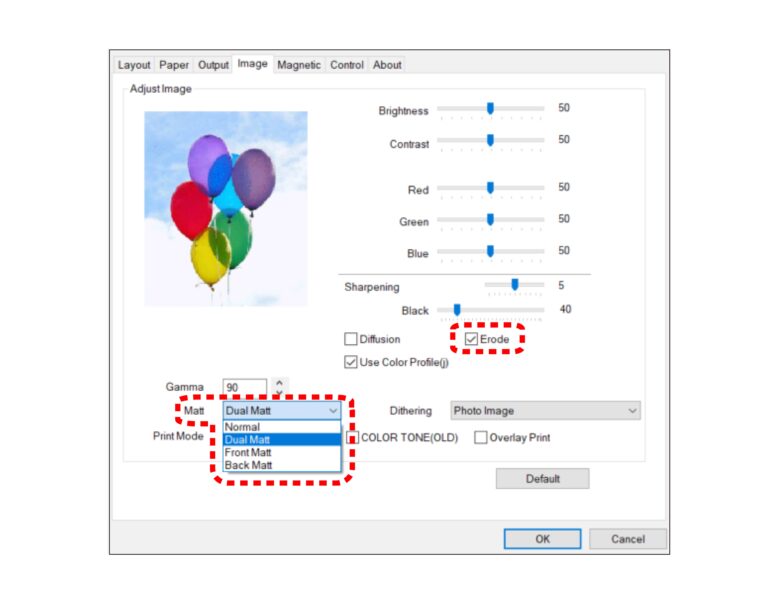The image size is (768, 593).
Task: Select the Output tab
Action: tap(213, 65)
